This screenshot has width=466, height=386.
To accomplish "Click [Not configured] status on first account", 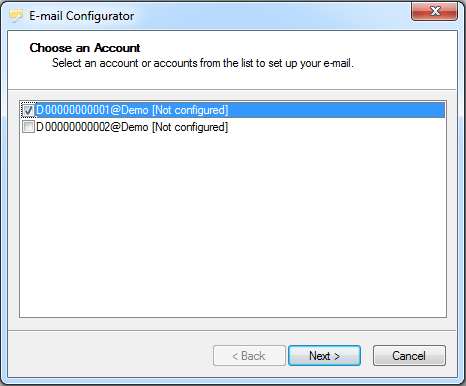I will (190, 110).
